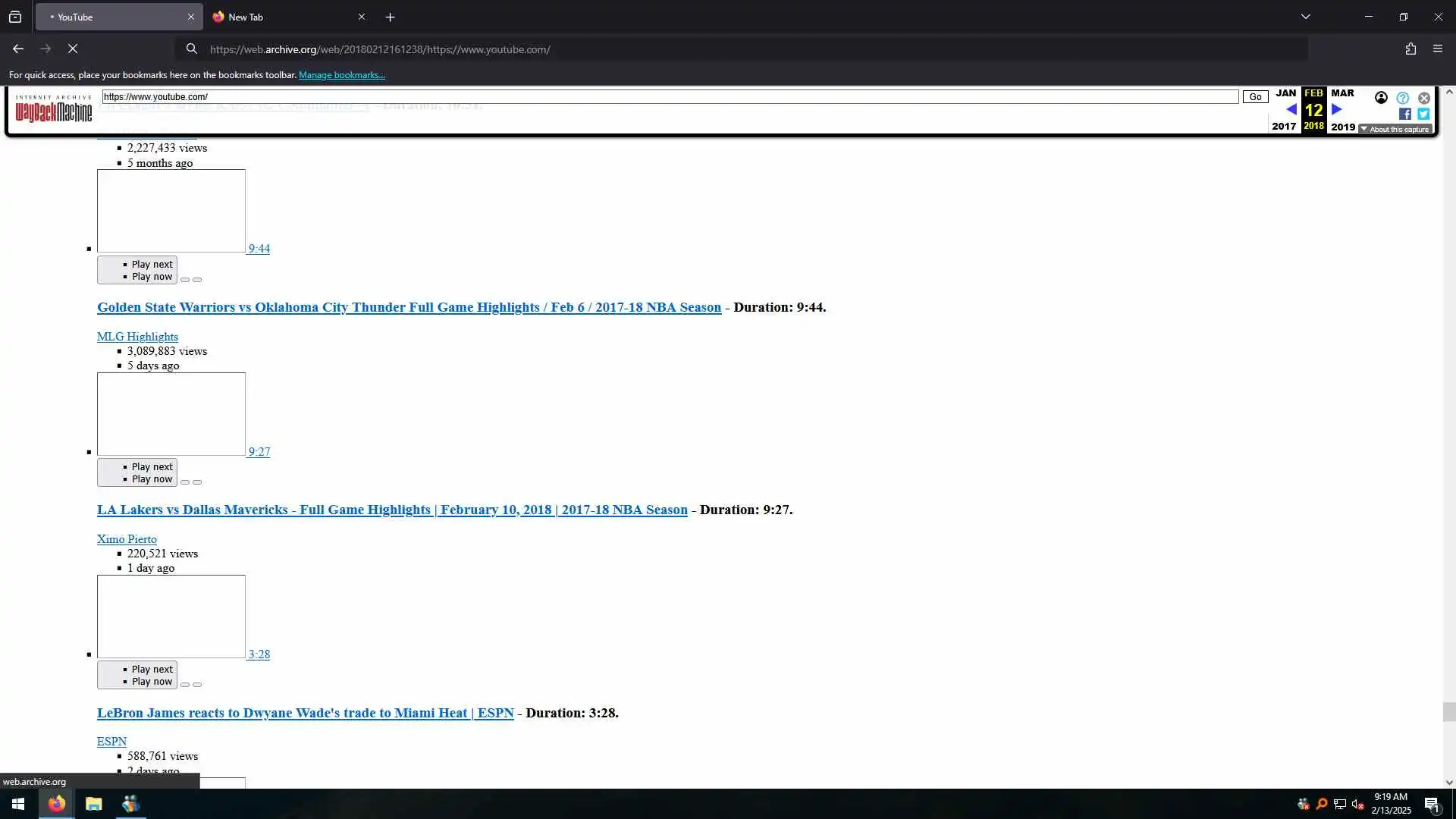Open the Play next / Play now menu under the 9:44 video
Image resolution: width=1456 pixels, height=819 pixels.
[x=137, y=270]
